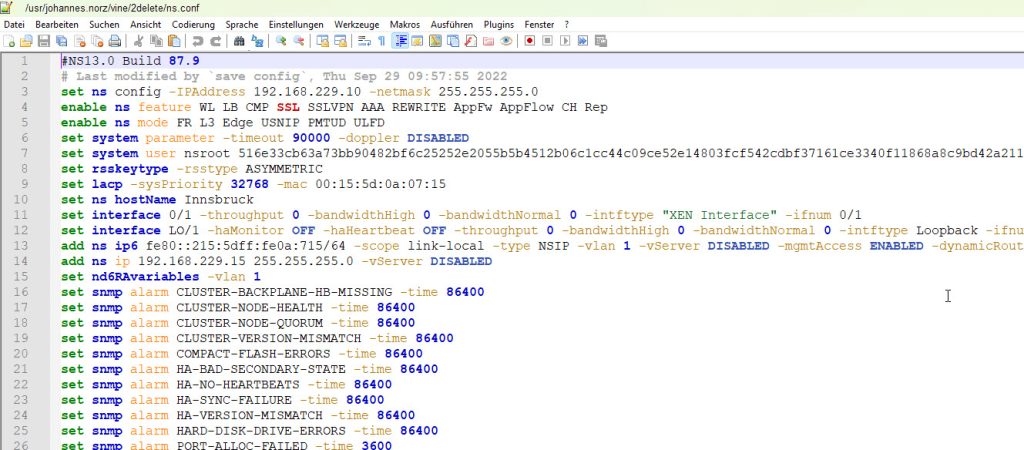Toggle file monitoring with the eye icon
Viewport: 1024px width, 450px height.
[506, 41]
